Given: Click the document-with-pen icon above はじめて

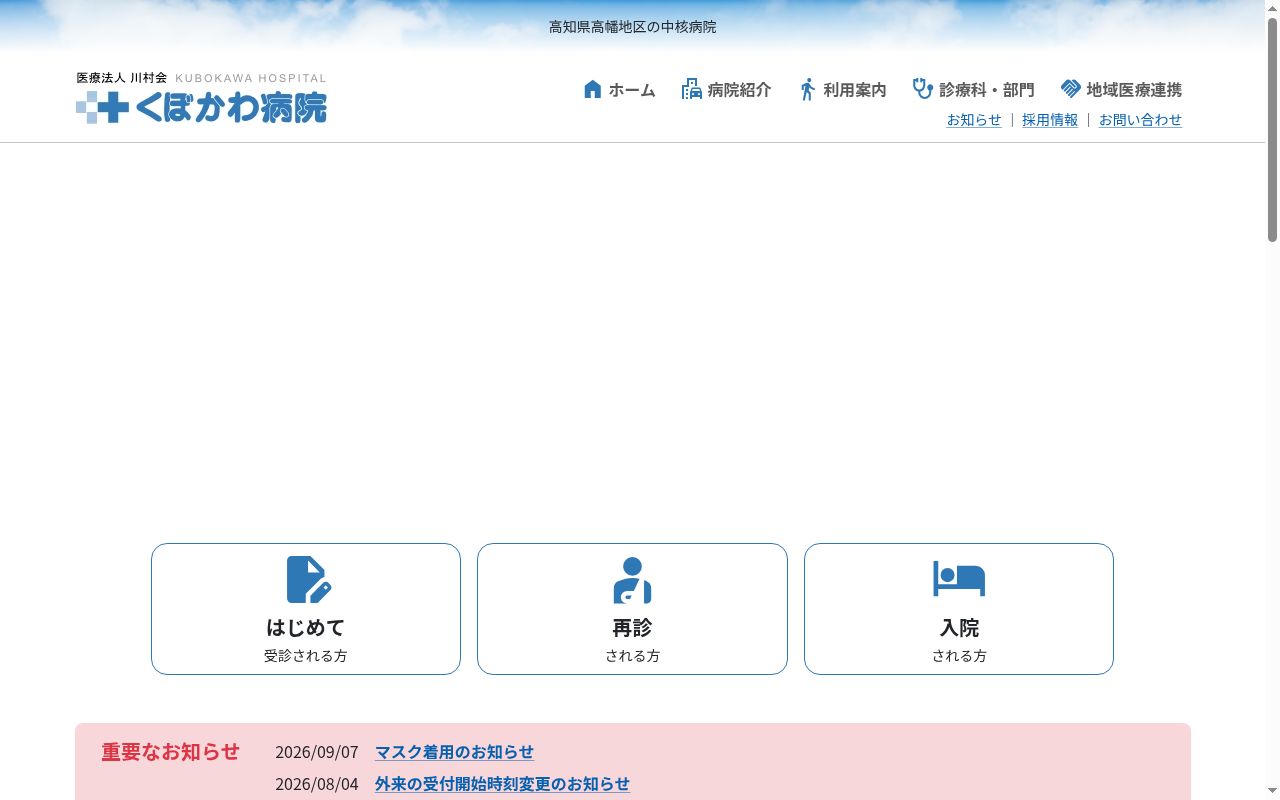Looking at the screenshot, I should pos(308,580).
